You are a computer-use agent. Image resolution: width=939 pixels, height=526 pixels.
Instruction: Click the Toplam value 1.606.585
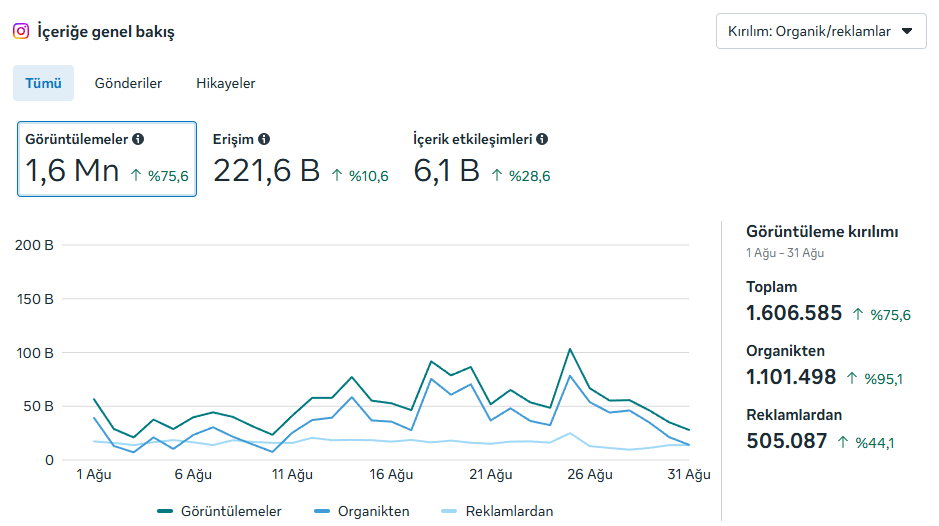point(793,313)
